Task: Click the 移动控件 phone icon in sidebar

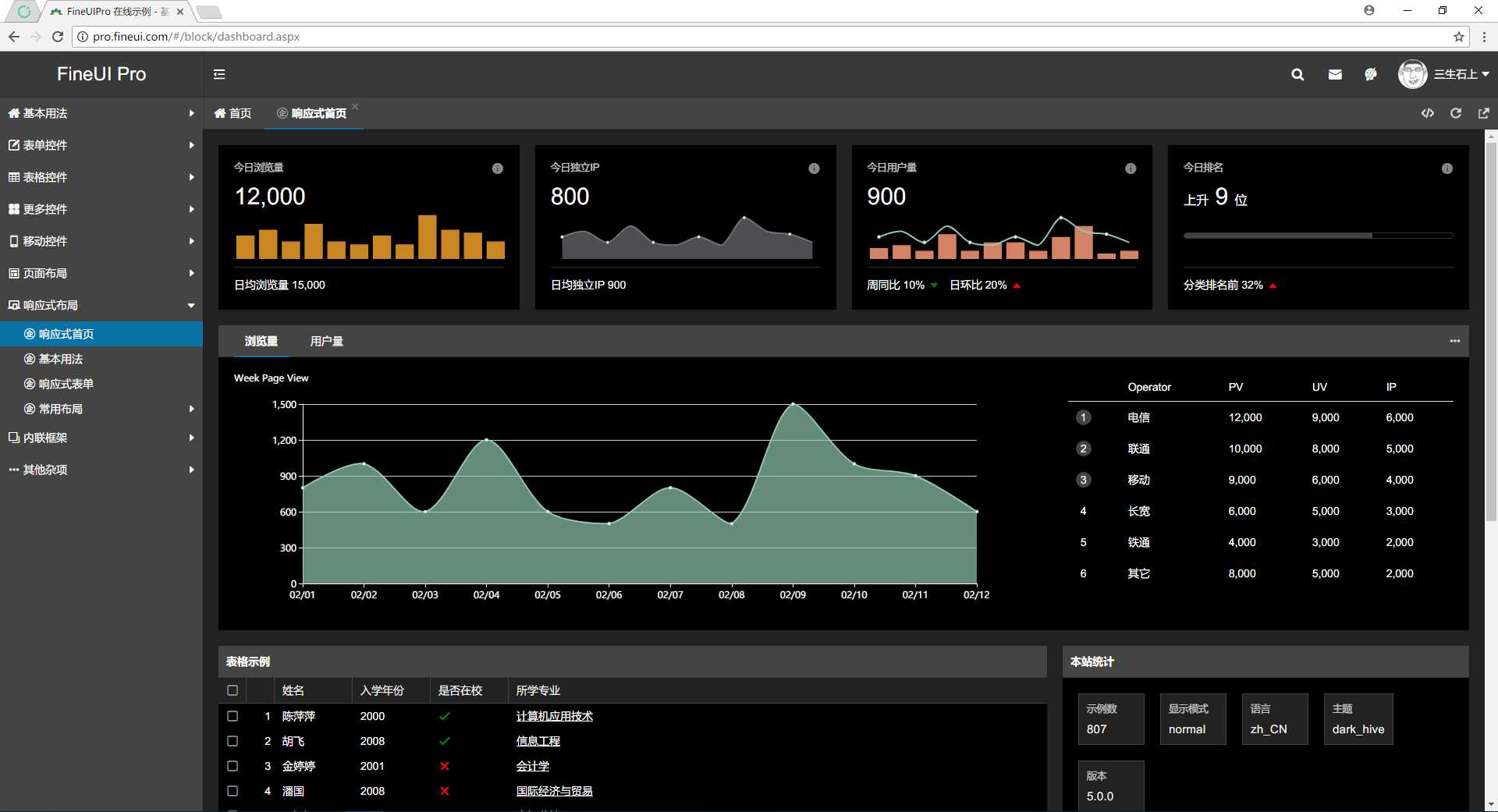Action: click(14, 241)
